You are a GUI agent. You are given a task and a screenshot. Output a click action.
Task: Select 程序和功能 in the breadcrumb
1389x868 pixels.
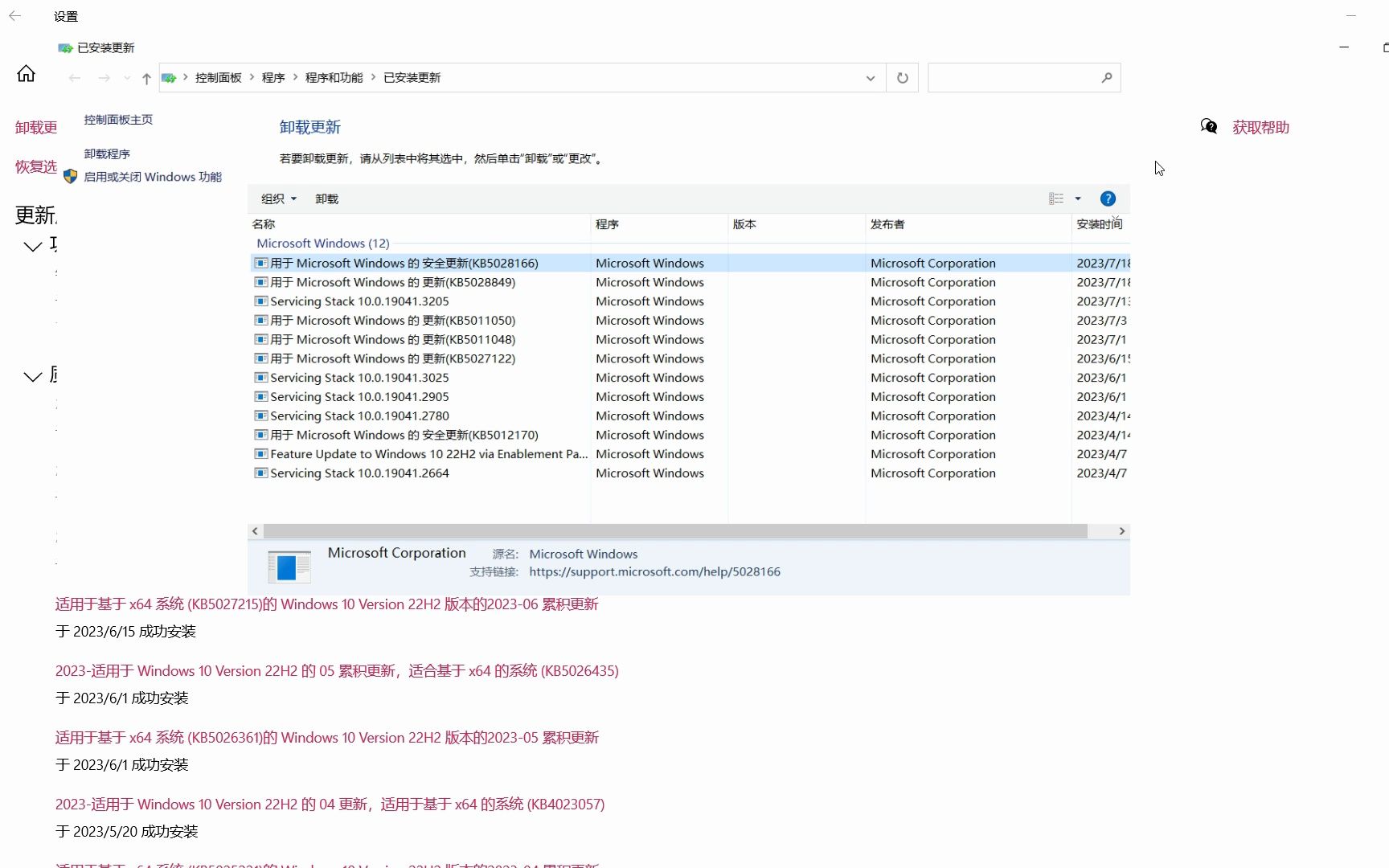coord(334,78)
